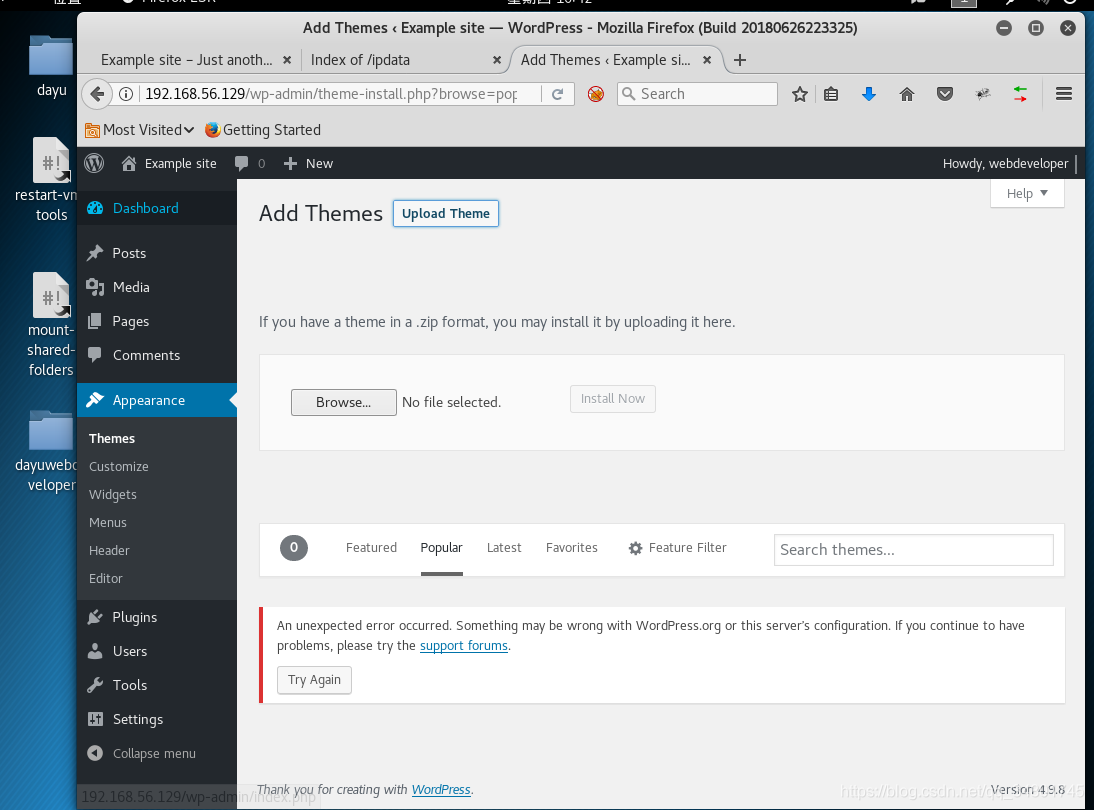This screenshot has width=1094, height=810.
Task: Click New content in admin bar
Action: pos(308,163)
